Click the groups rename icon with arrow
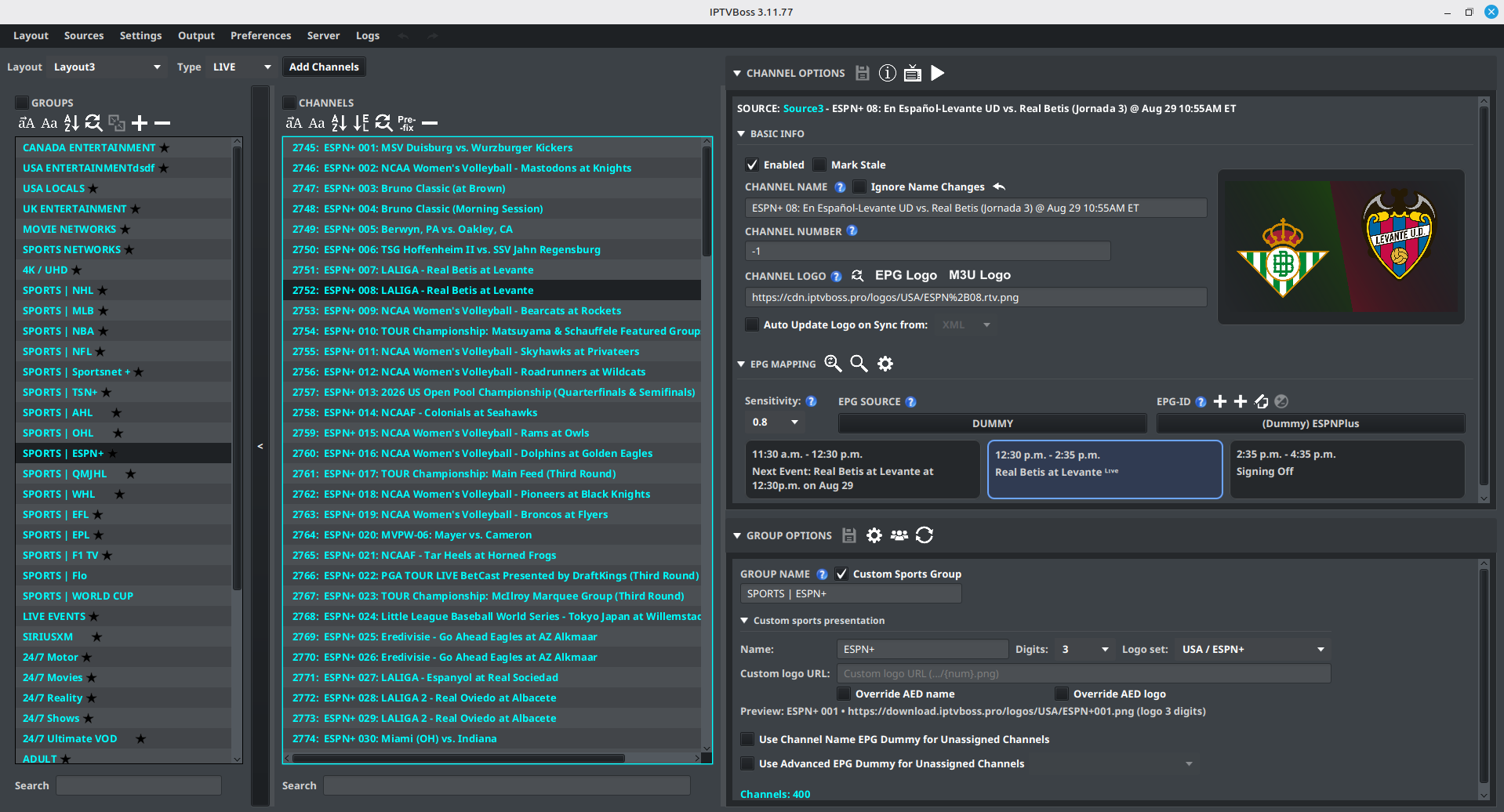The image size is (1504, 812). 27,123
